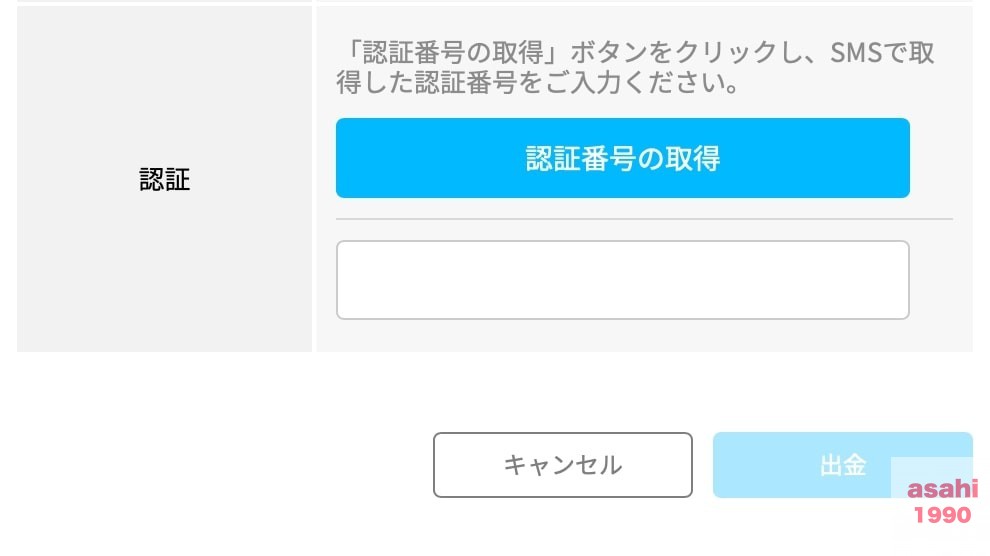Click the 認証番号の取得 button
990x556 pixels.
(x=623, y=158)
